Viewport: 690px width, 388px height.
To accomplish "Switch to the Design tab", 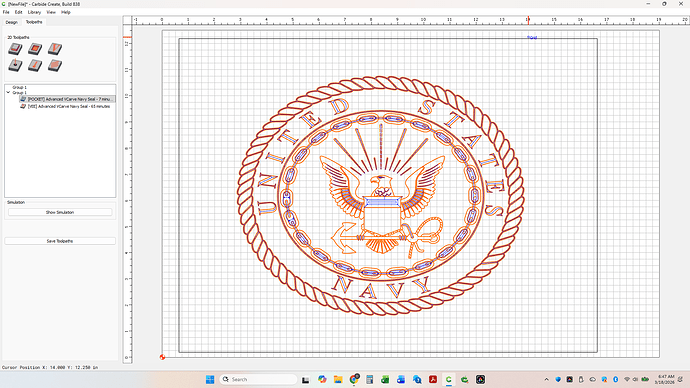I will coord(11,22).
